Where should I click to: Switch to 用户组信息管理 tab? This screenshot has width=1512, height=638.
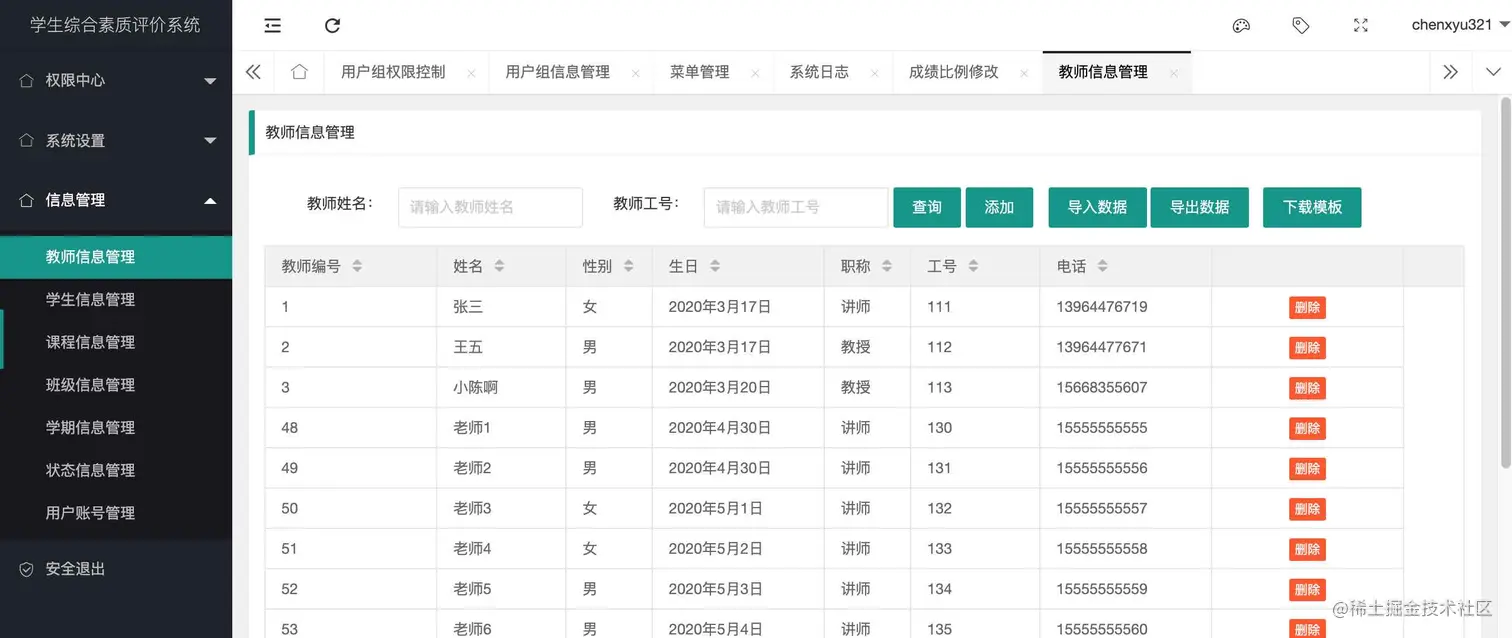pyautogui.click(x=558, y=72)
